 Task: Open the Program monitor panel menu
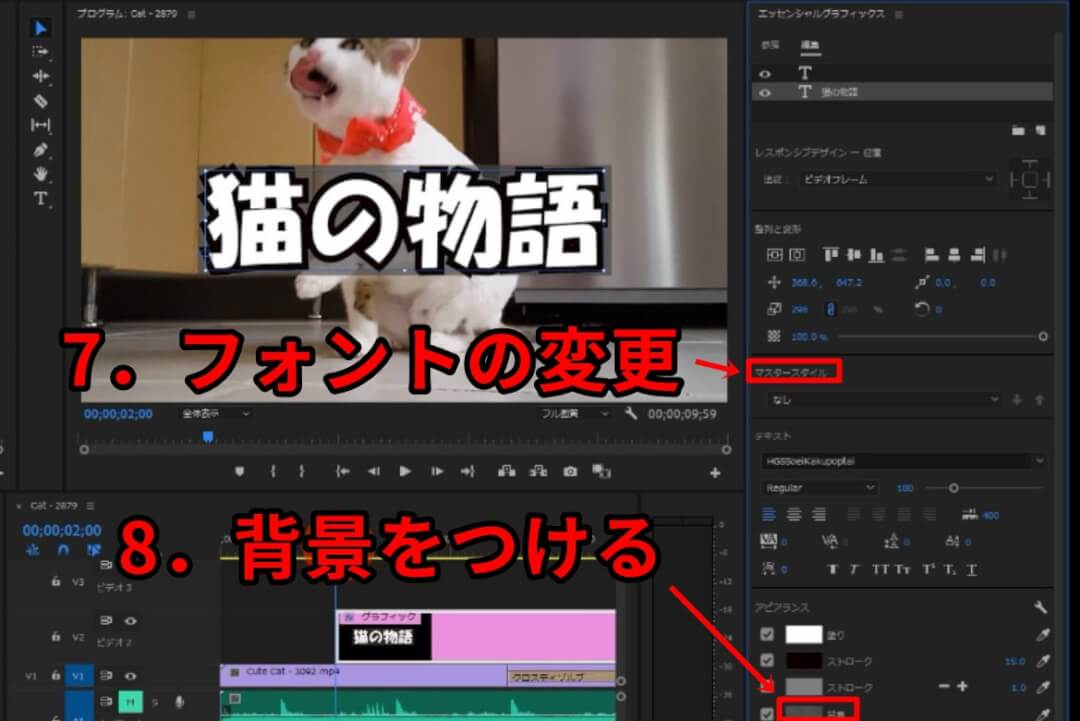coord(191,14)
